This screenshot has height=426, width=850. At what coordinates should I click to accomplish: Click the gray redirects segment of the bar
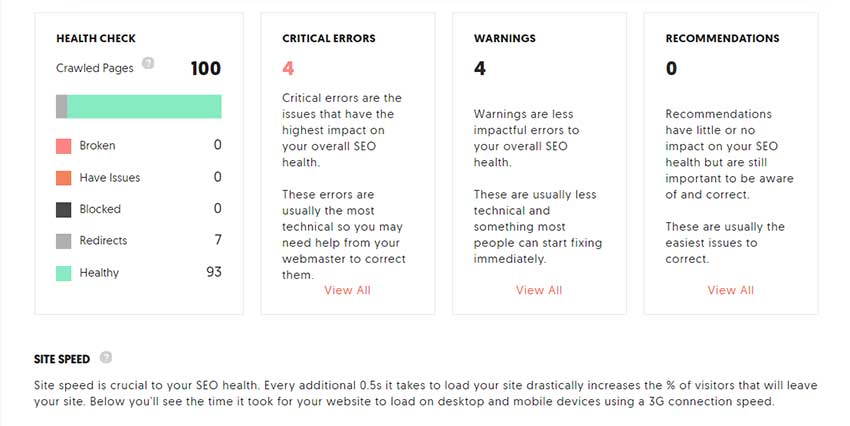61,106
